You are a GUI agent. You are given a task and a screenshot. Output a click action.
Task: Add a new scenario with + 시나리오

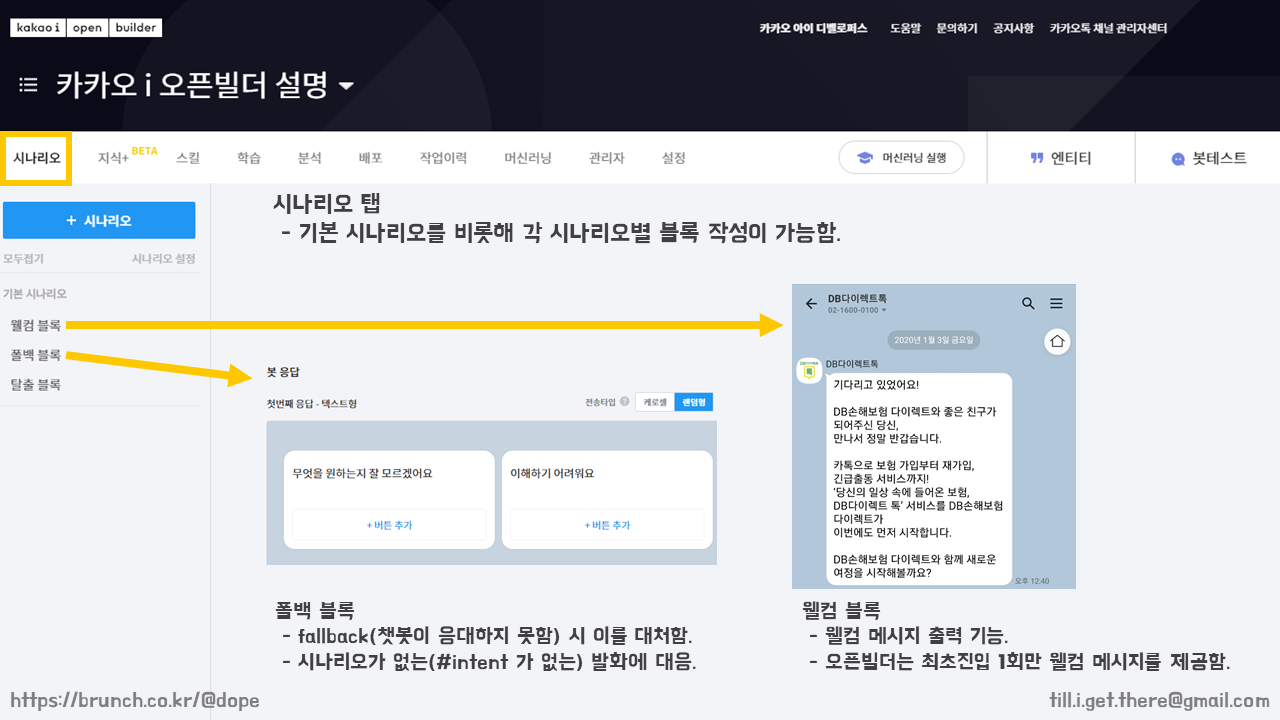pyautogui.click(x=99, y=220)
